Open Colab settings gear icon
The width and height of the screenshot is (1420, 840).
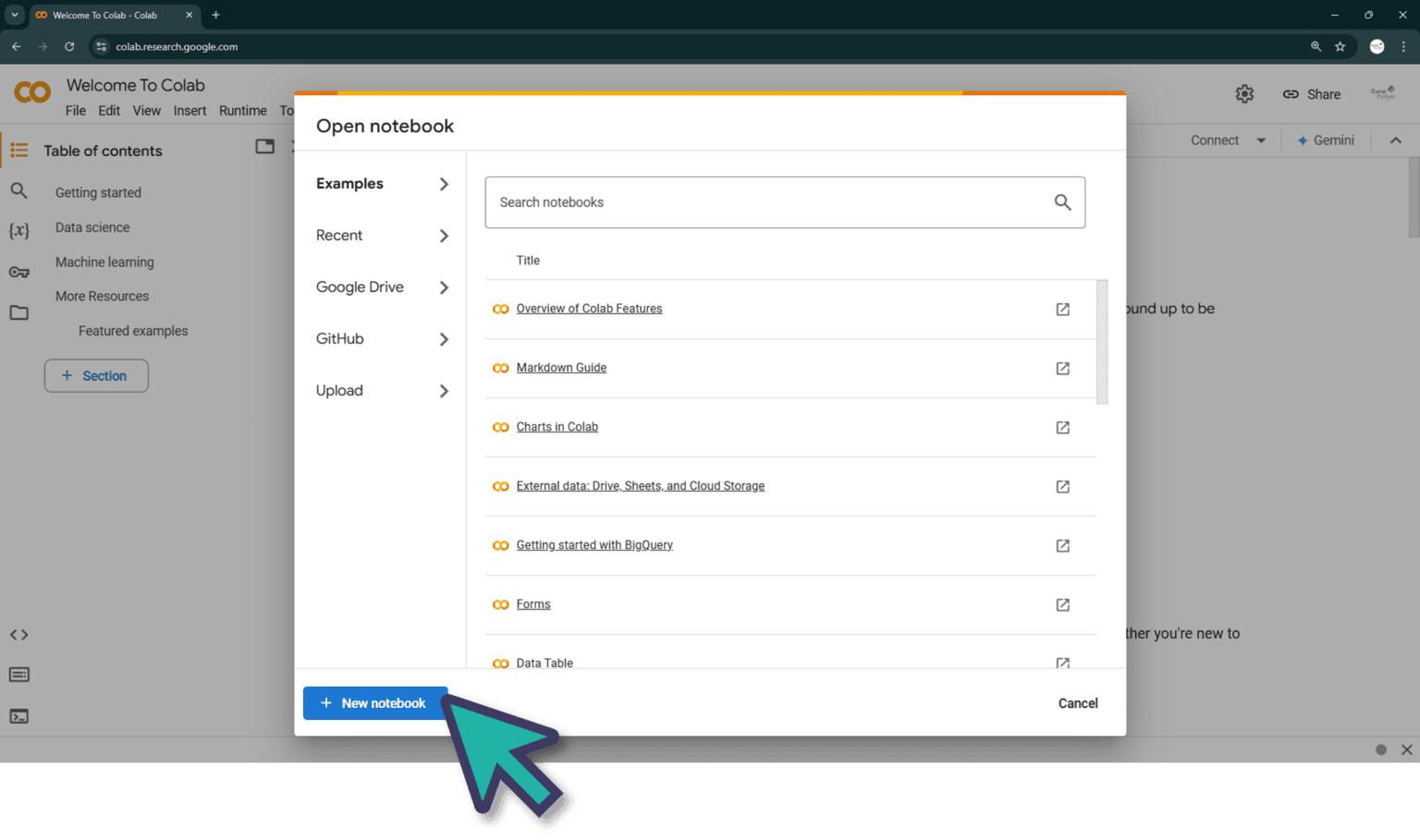pyautogui.click(x=1244, y=94)
